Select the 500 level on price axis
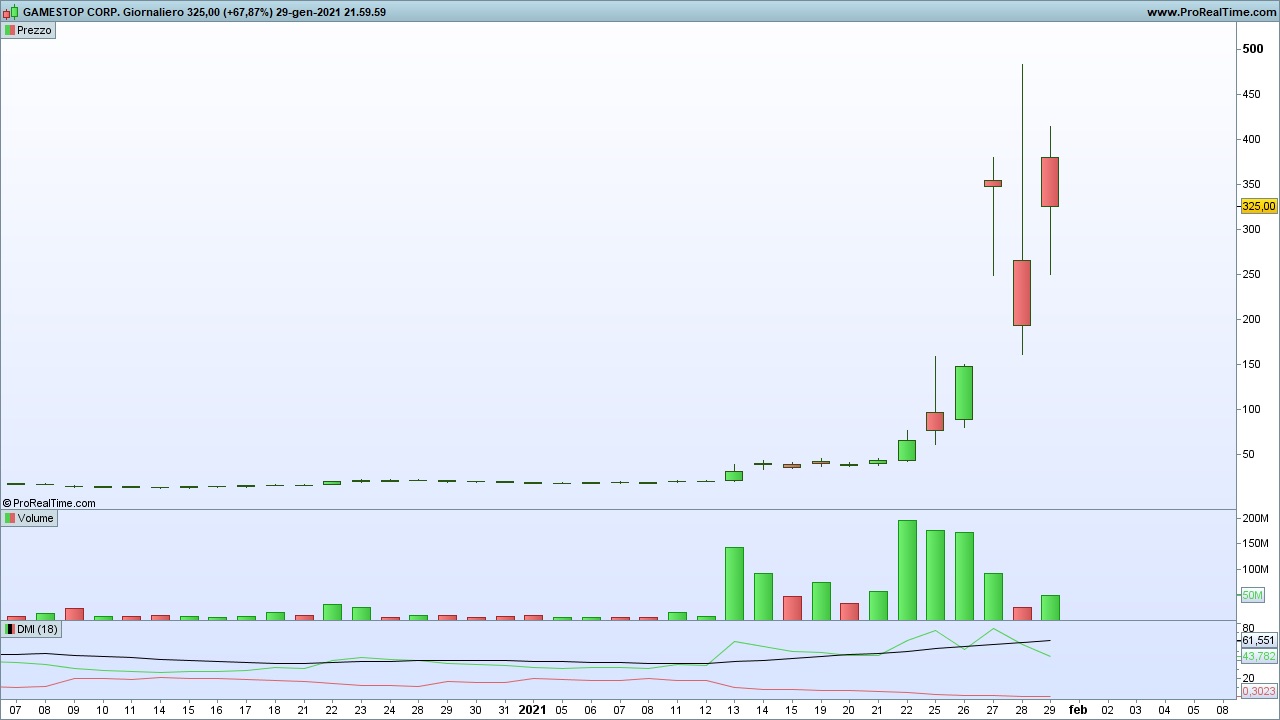The image size is (1280, 720). click(1252, 49)
